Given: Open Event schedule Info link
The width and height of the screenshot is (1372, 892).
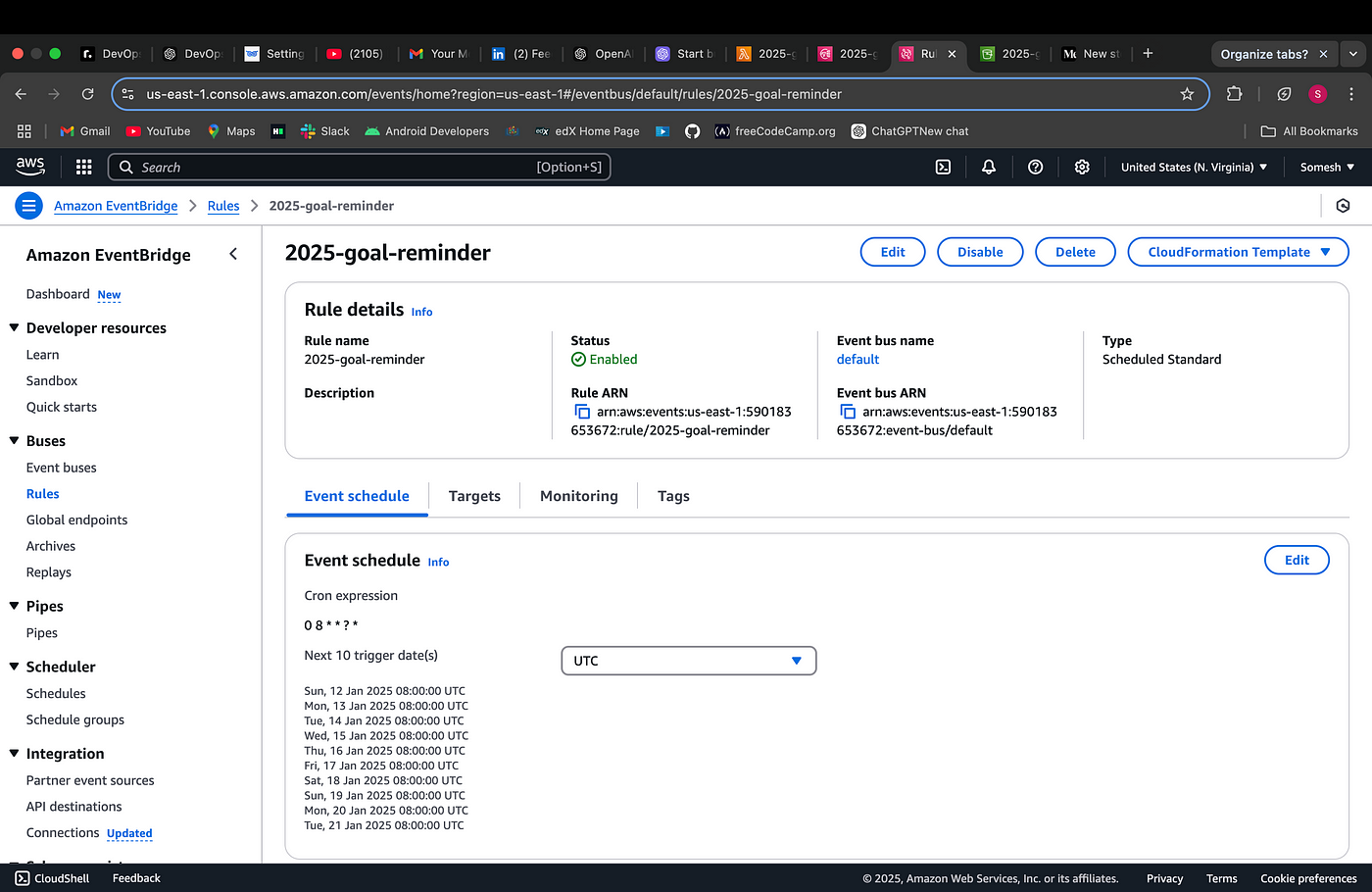Looking at the screenshot, I should click(438, 562).
